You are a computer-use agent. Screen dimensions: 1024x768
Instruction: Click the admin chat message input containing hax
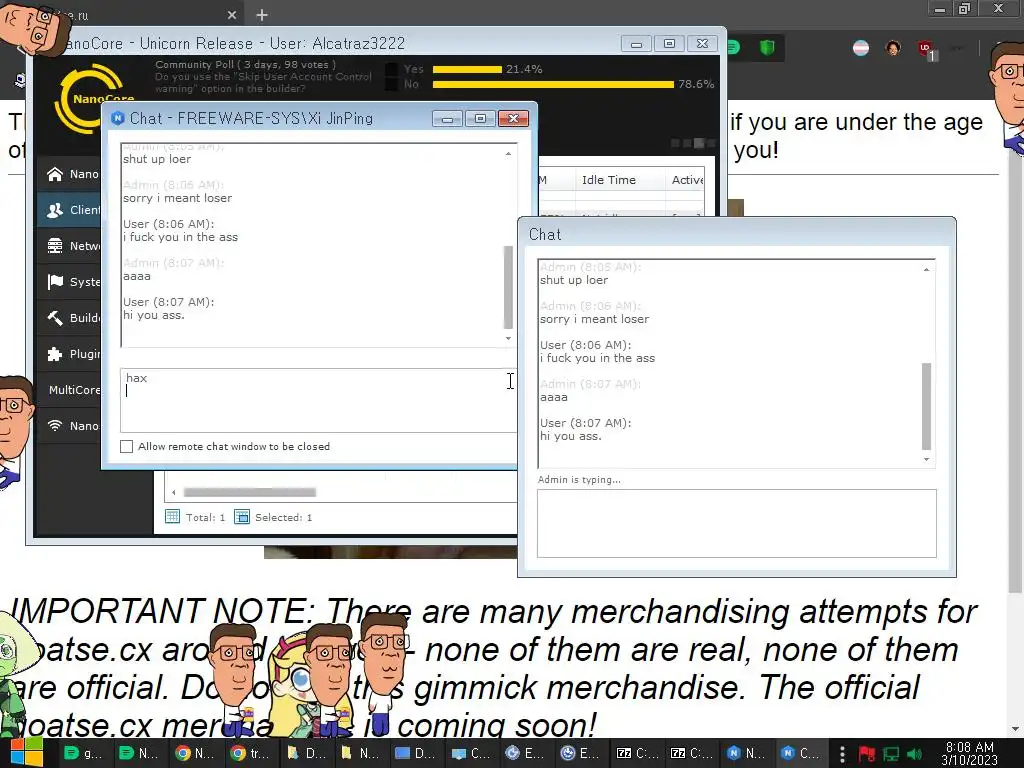point(318,400)
